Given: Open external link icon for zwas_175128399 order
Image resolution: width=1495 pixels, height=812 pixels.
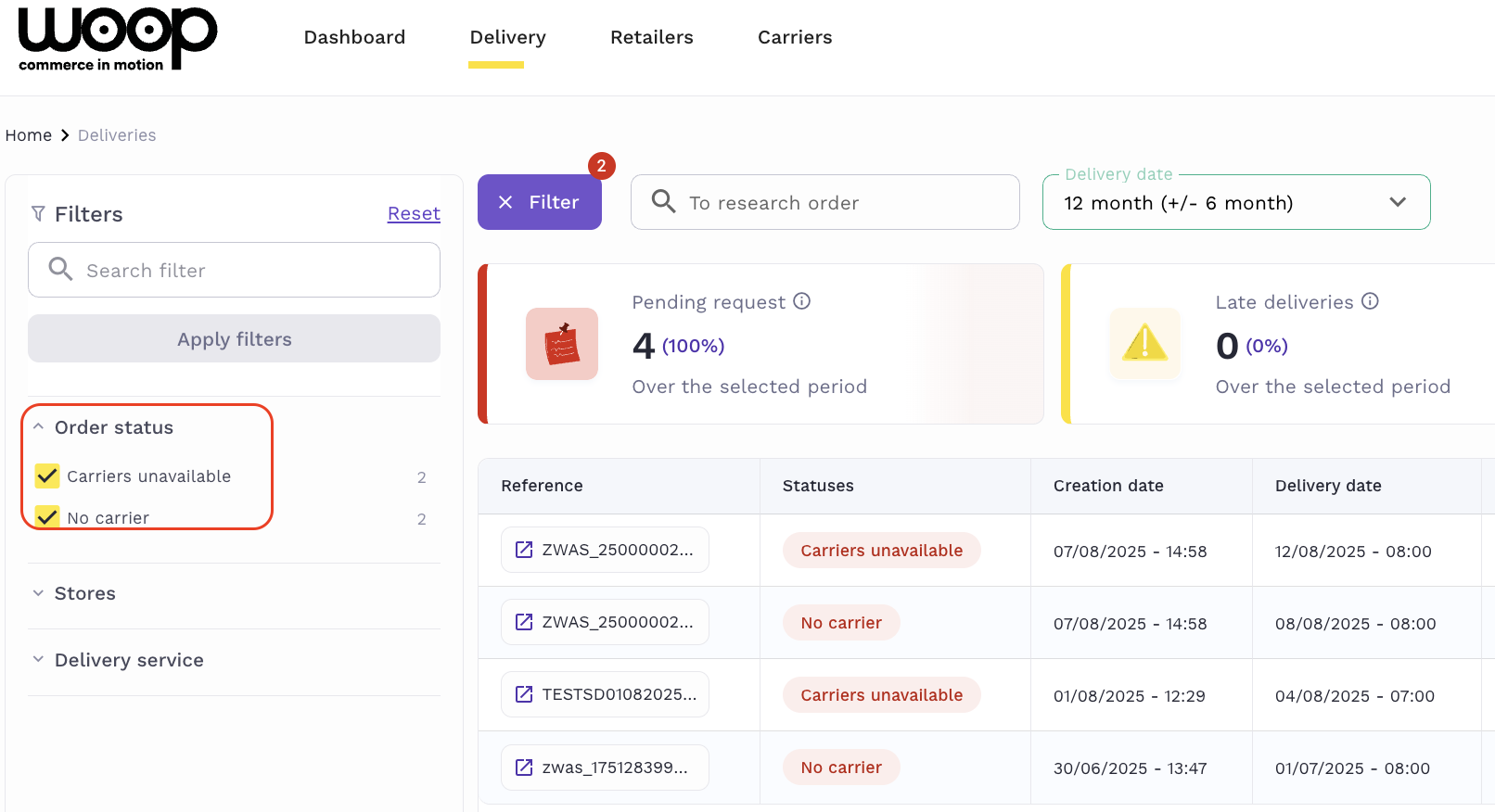Looking at the screenshot, I should click(524, 768).
